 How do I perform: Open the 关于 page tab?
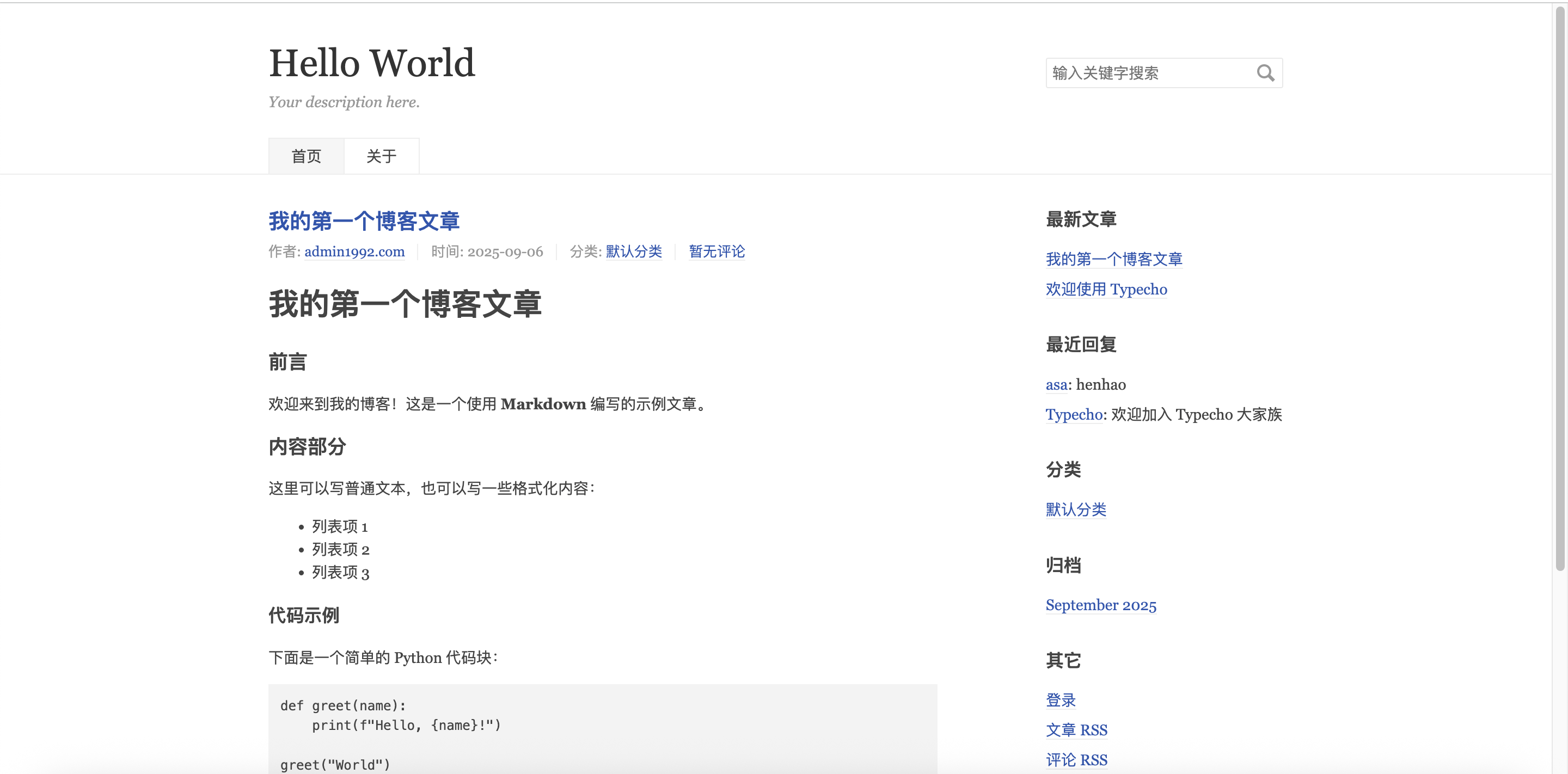[381, 156]
